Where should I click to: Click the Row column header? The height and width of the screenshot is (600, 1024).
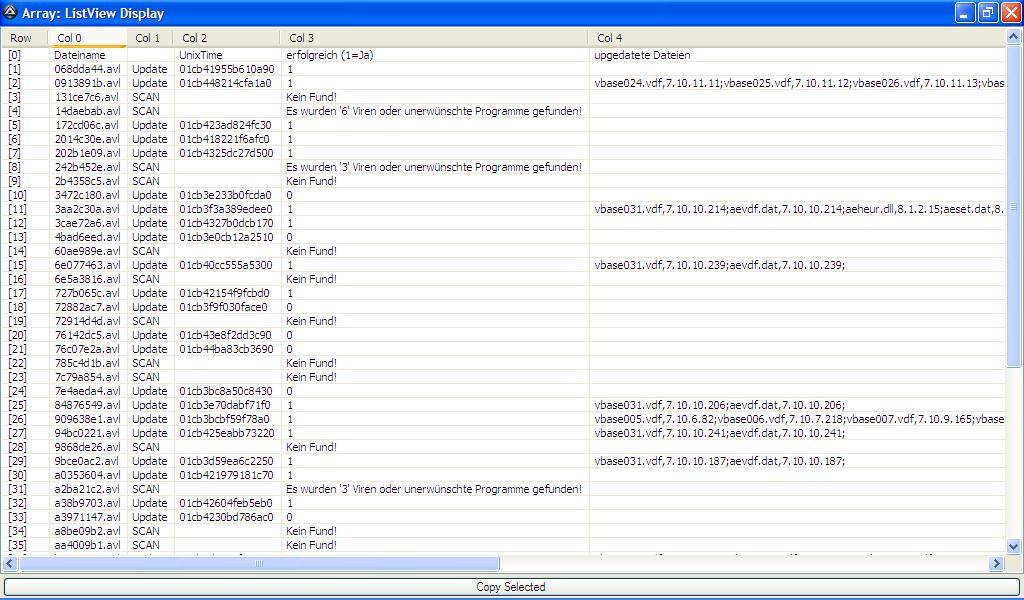[22, 38]
